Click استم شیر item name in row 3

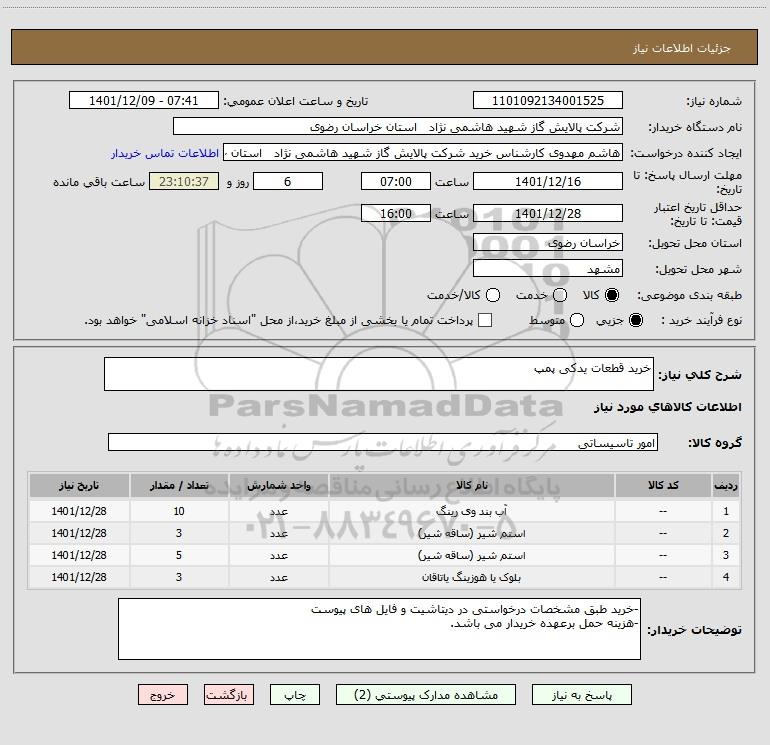click(x=471, y=555)
